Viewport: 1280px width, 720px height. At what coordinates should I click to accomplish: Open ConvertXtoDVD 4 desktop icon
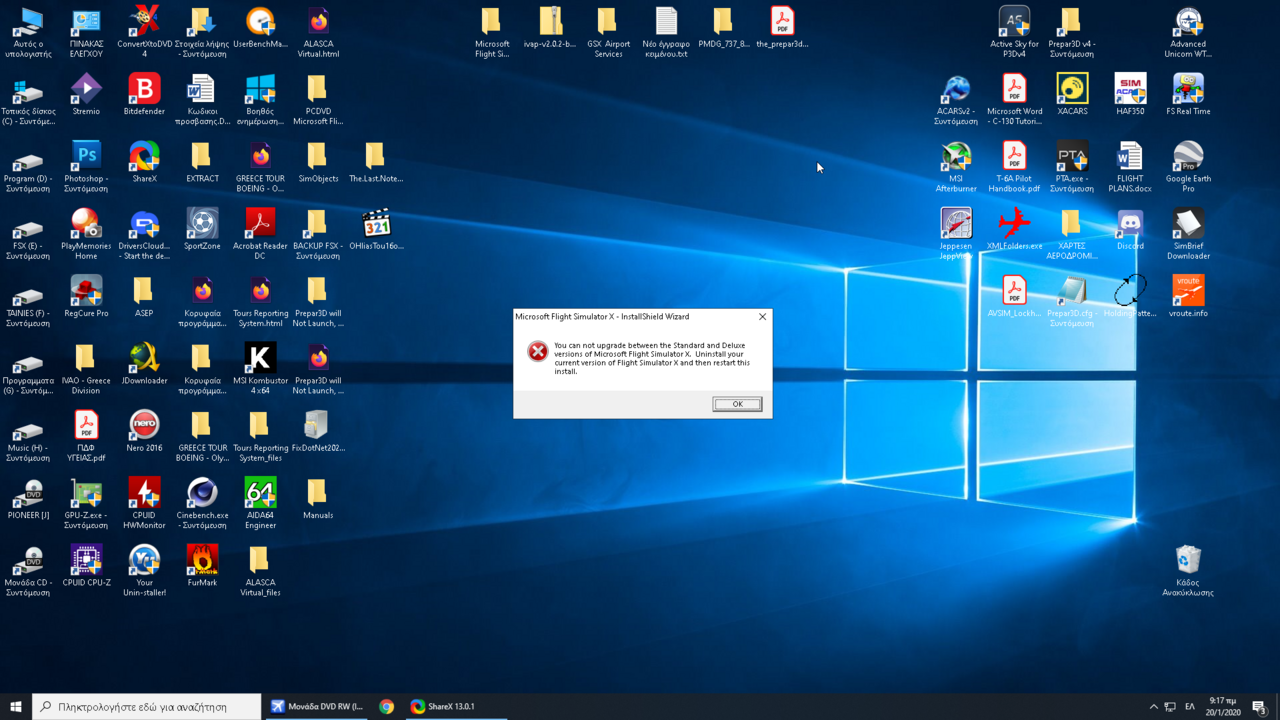(x=144, y=31)
